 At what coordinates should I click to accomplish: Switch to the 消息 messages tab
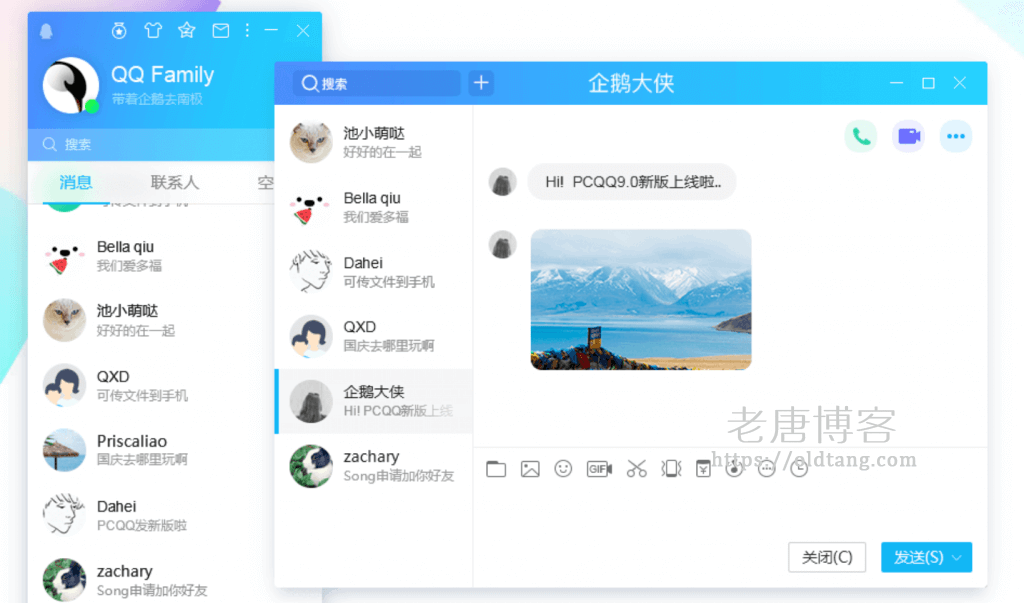pos(77,184)
